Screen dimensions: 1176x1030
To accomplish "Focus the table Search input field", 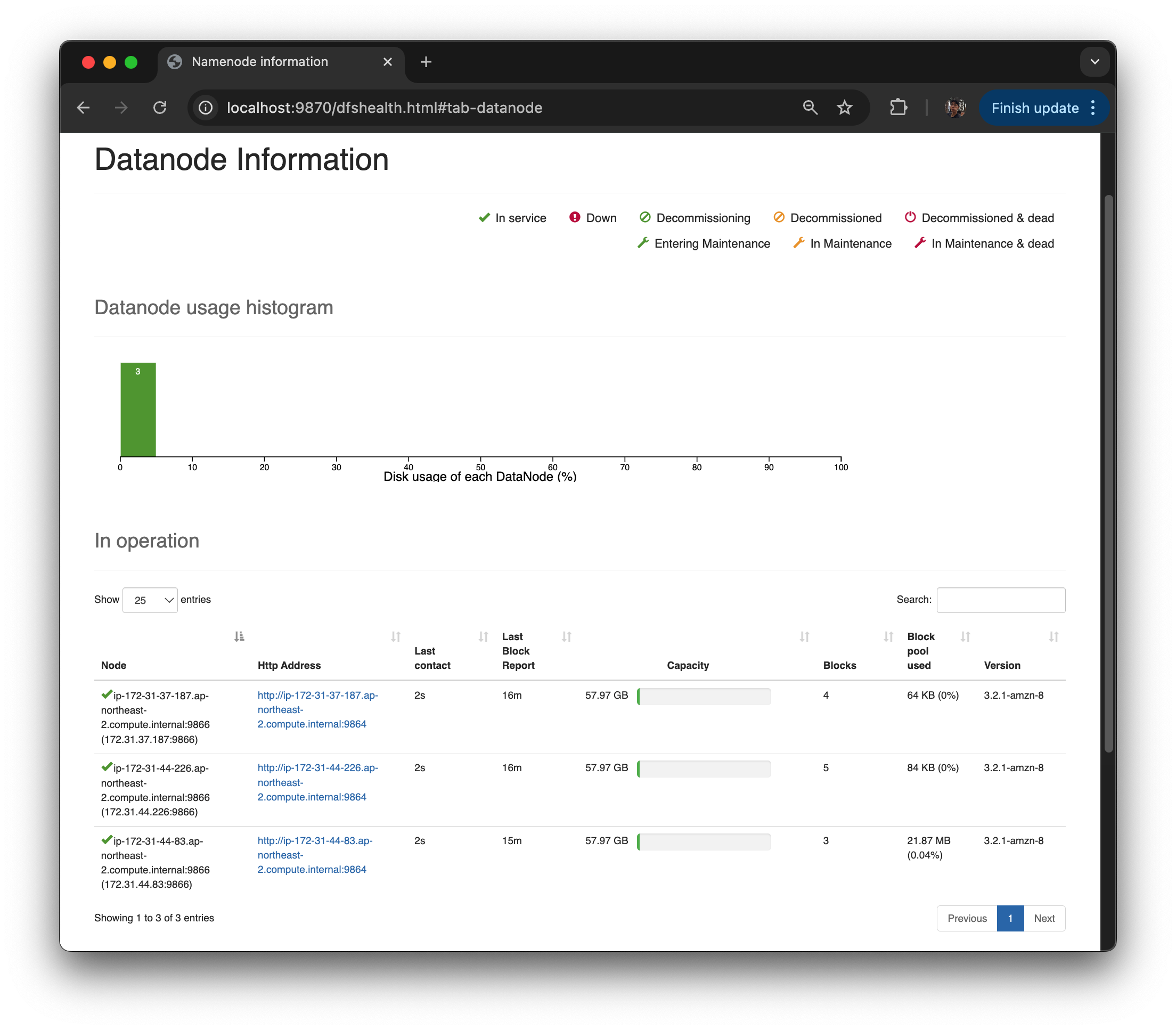I will (1001, 600).
